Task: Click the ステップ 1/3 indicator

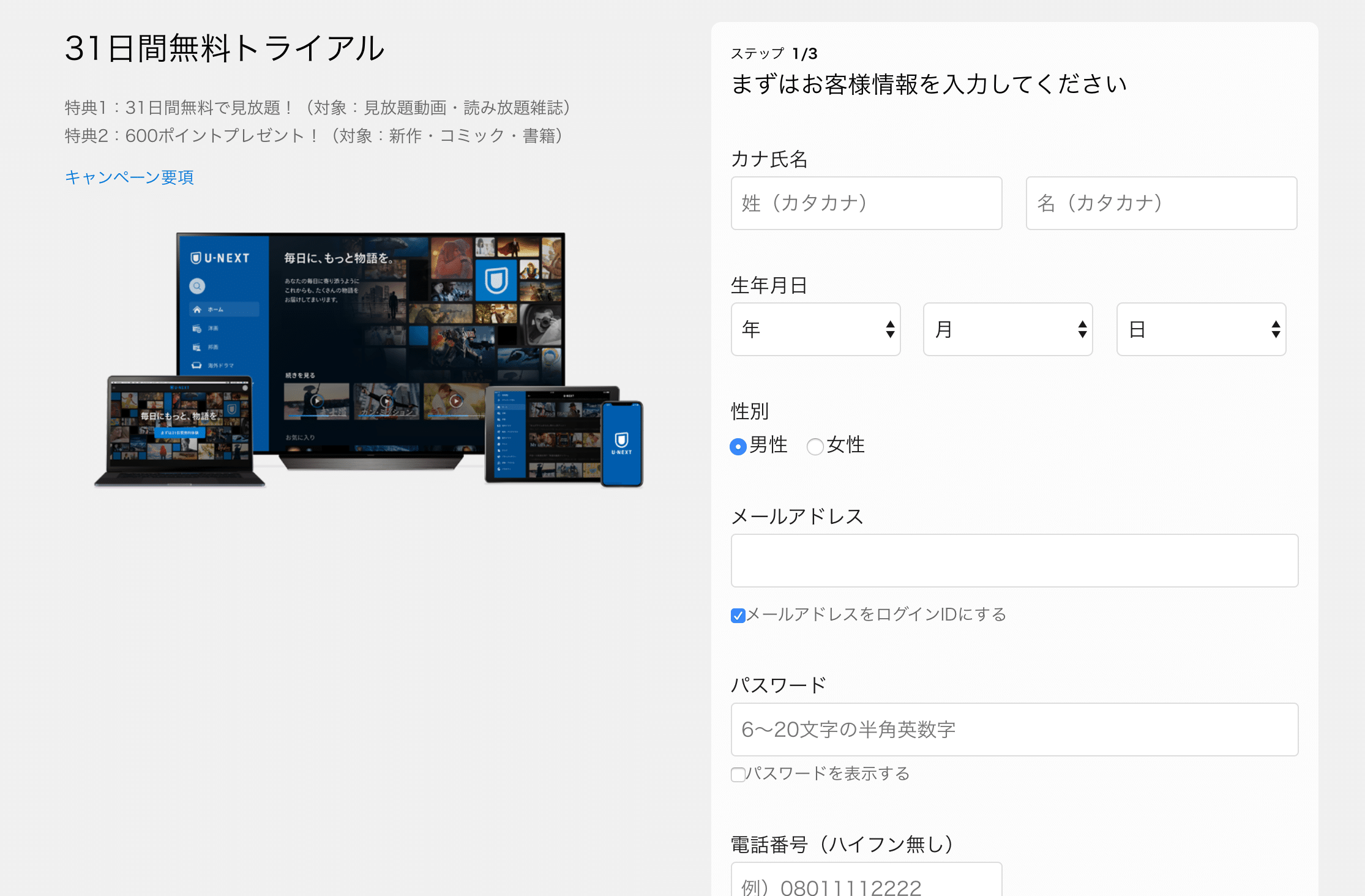Action: click(774, 54)
